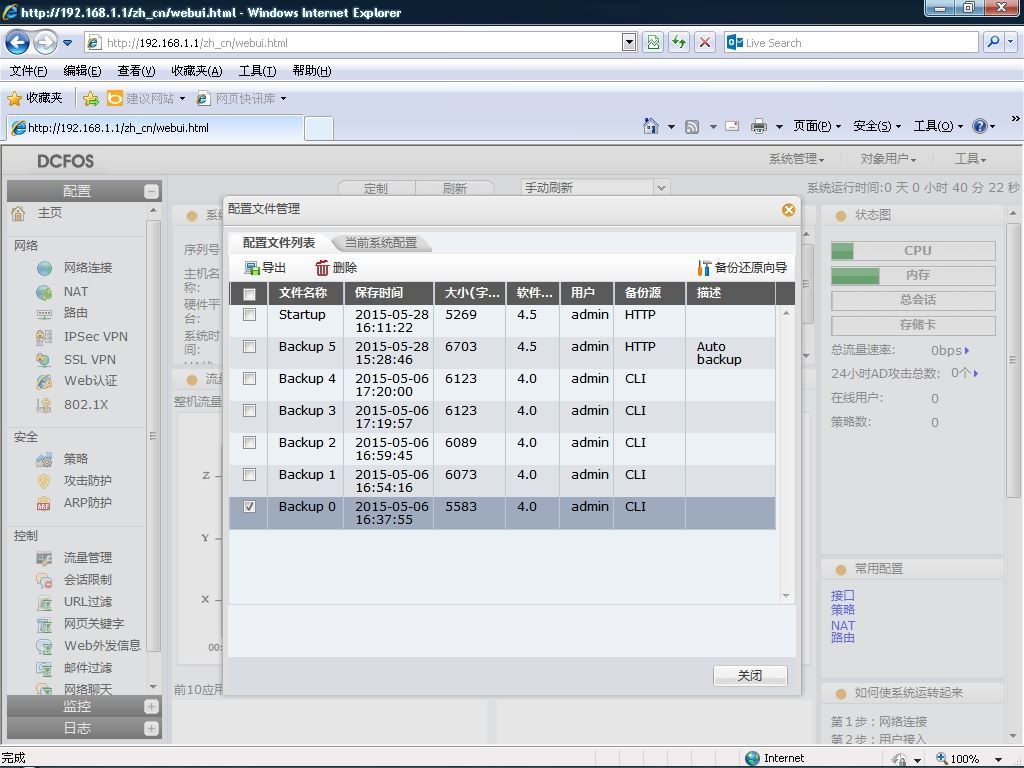Close the config file dialog with the orange X
The height and width of the screenshot is (768, 1024).
tap(788, 209)
